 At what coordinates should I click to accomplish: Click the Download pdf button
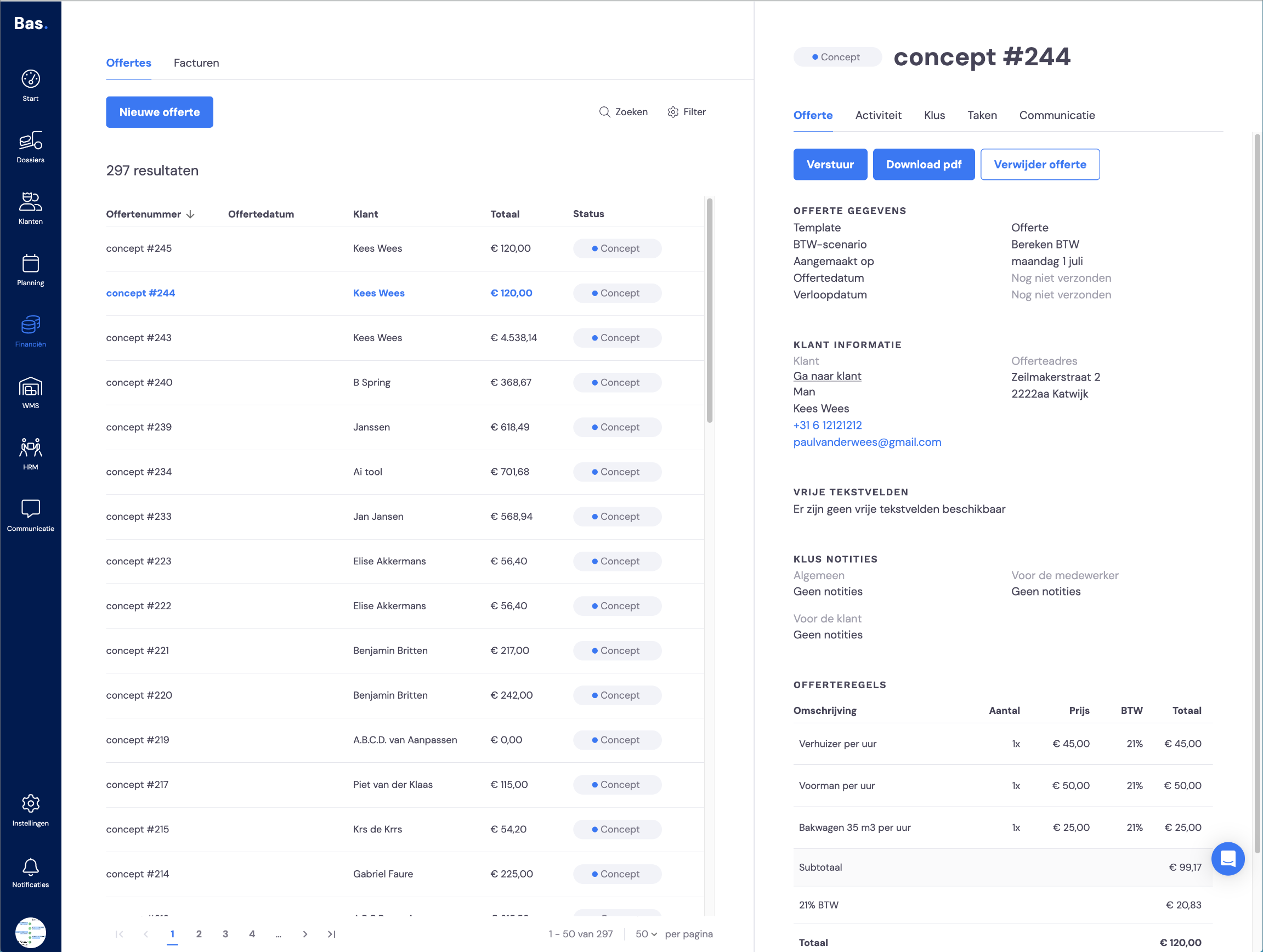click(x=924, y=165)
